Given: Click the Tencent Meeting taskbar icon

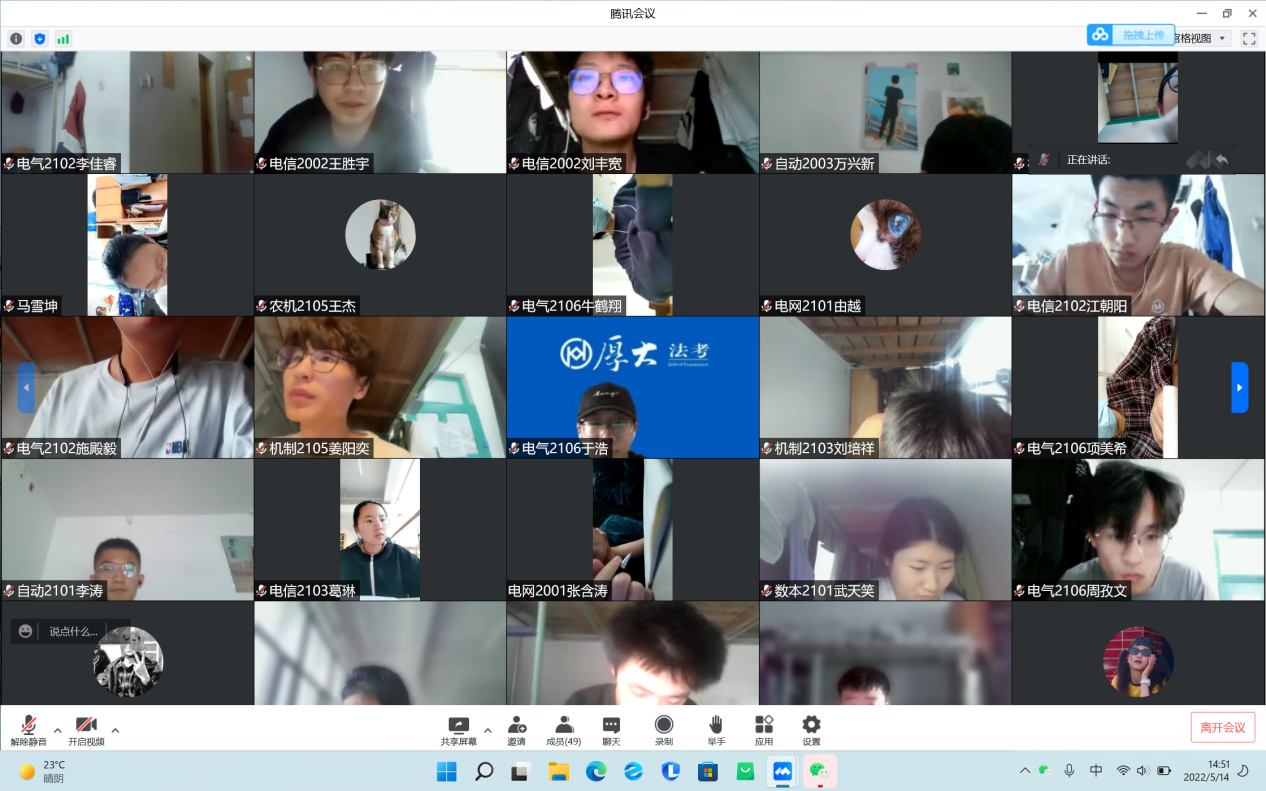Looking at the screenshot, I should click(782, 771).
